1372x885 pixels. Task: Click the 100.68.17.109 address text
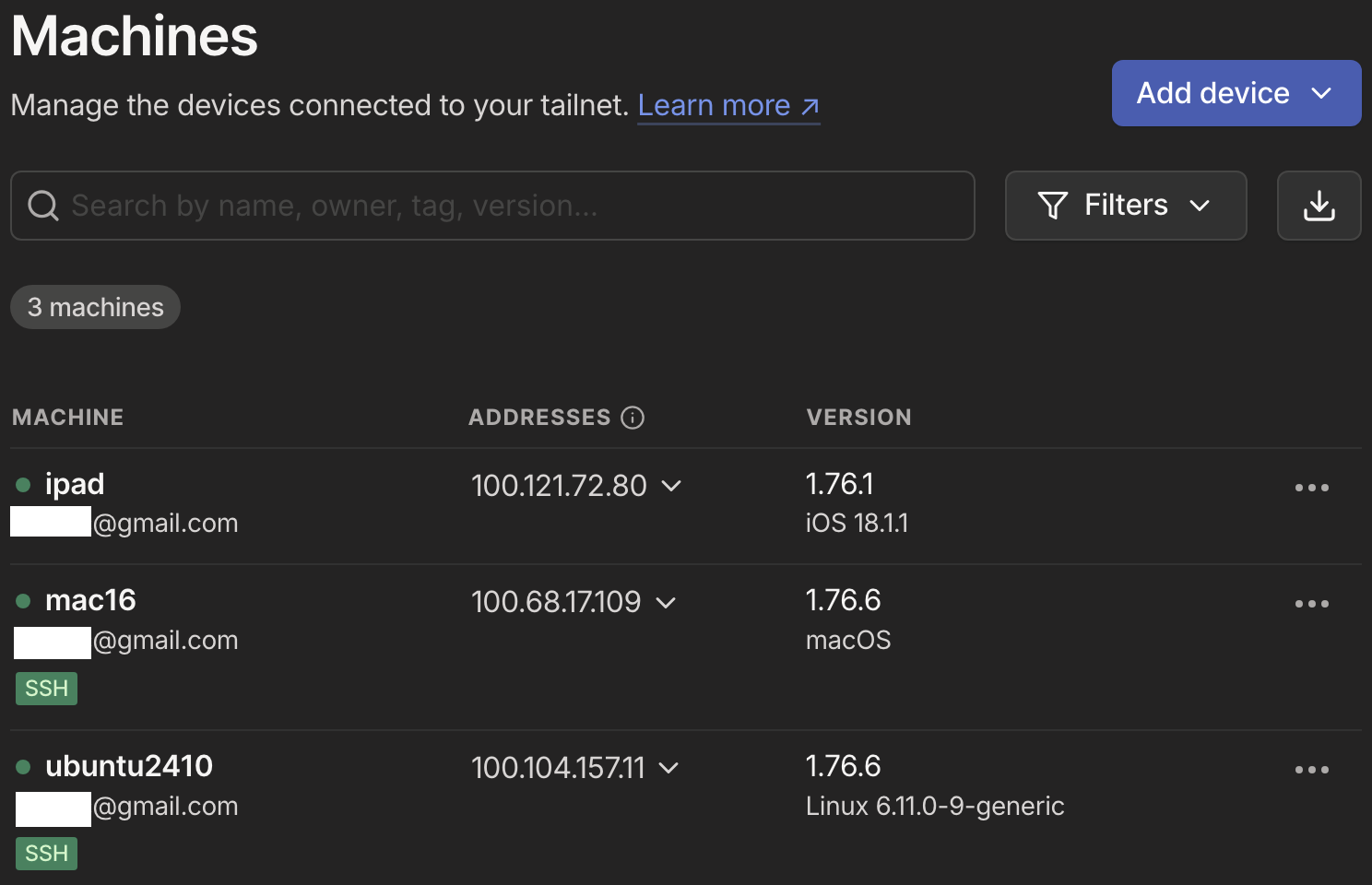[x=556, y=602]
